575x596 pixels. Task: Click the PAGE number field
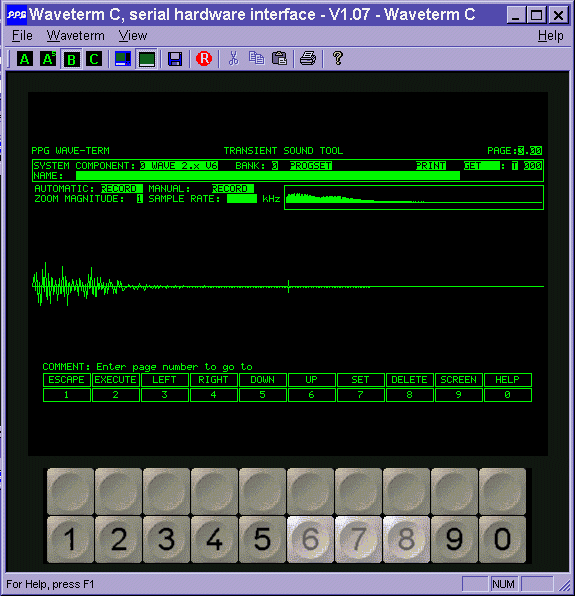530,151
